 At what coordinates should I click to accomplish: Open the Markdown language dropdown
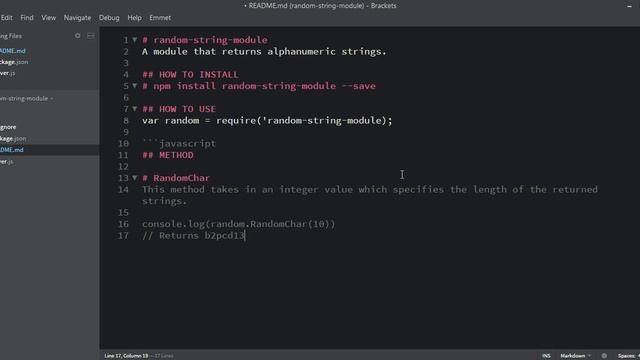click(575, 356)
